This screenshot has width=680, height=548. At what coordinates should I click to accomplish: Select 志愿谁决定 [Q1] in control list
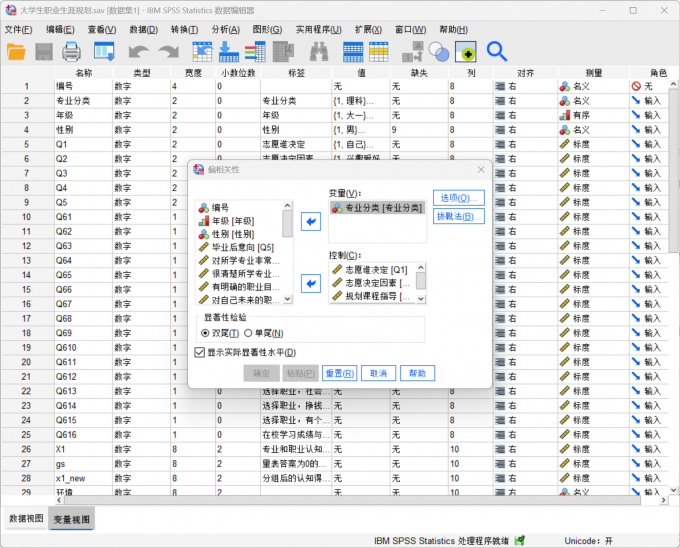[371, 270]
